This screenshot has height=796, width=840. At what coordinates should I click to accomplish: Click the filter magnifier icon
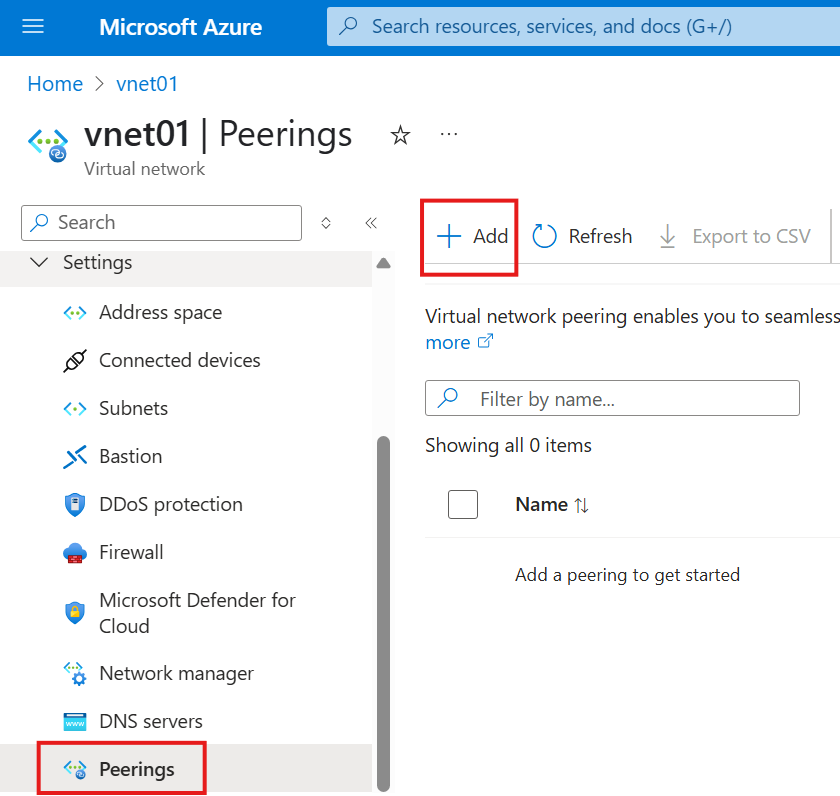tap(447, 398)
